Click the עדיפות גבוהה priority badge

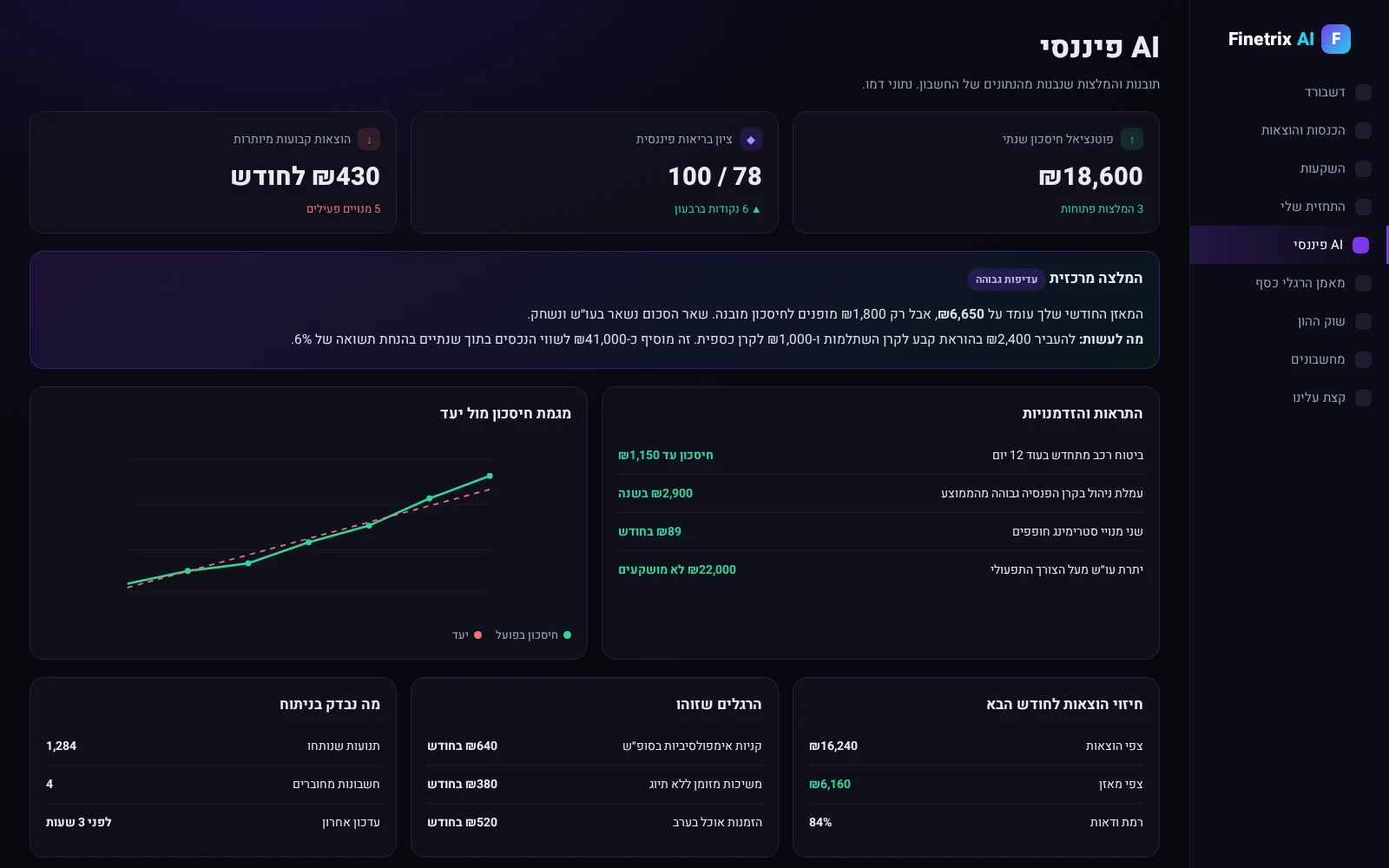tap(1006, 279)
